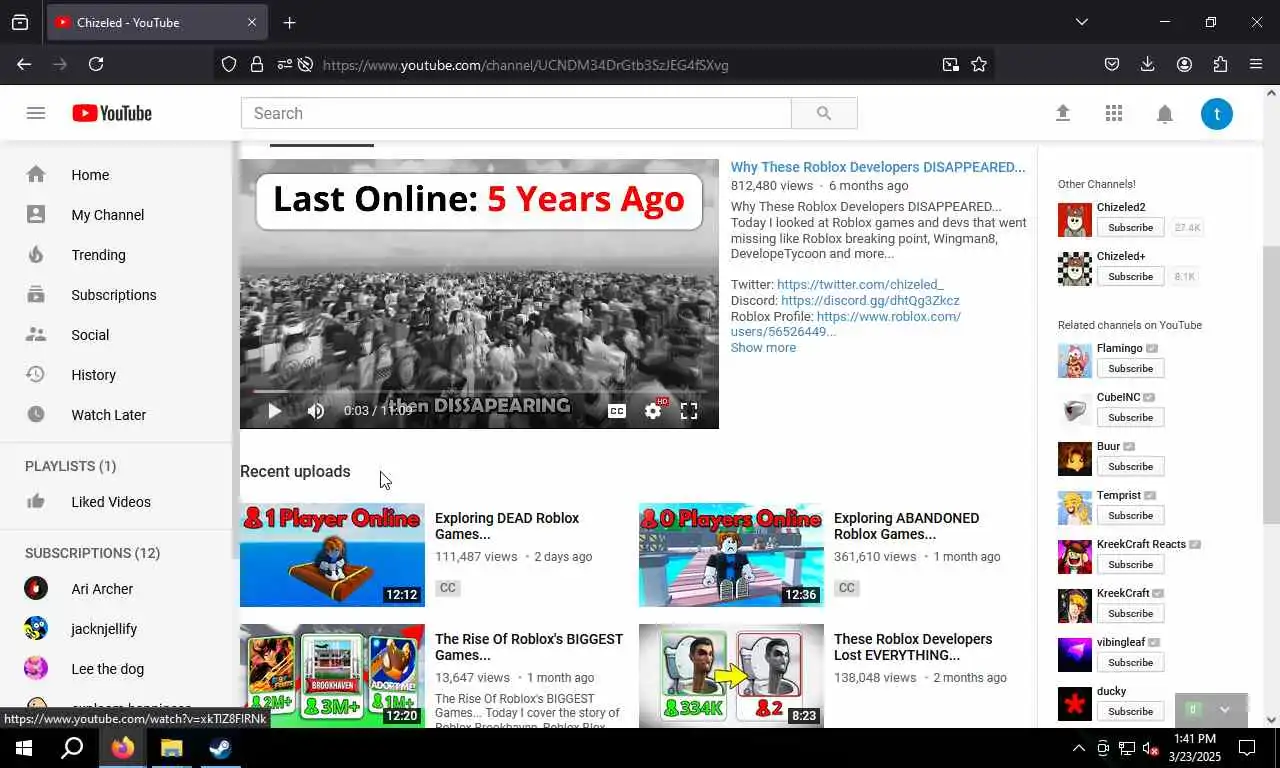Open Firefox extensions icon
The width and height of the screenshot is (1280, 768).
(x=1220, y=64)
